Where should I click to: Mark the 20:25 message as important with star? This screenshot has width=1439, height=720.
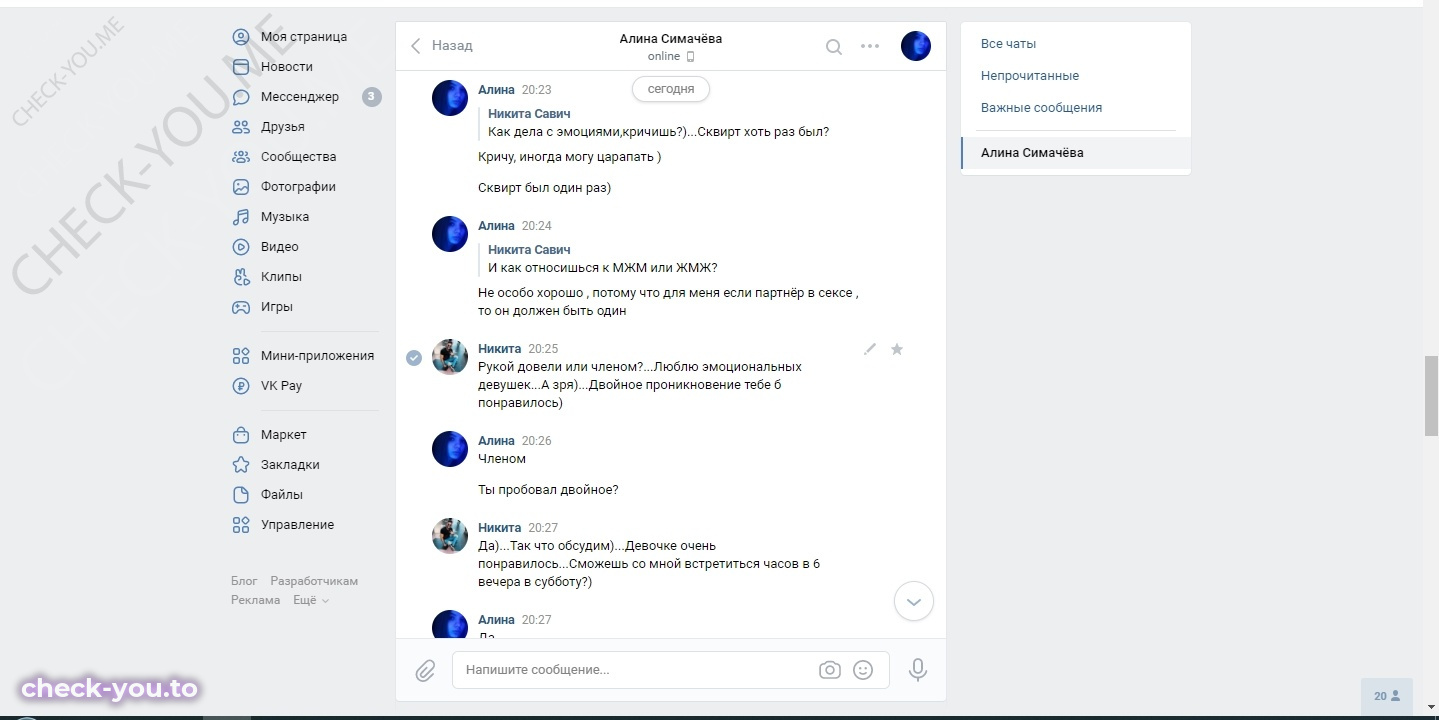point(897,349)
